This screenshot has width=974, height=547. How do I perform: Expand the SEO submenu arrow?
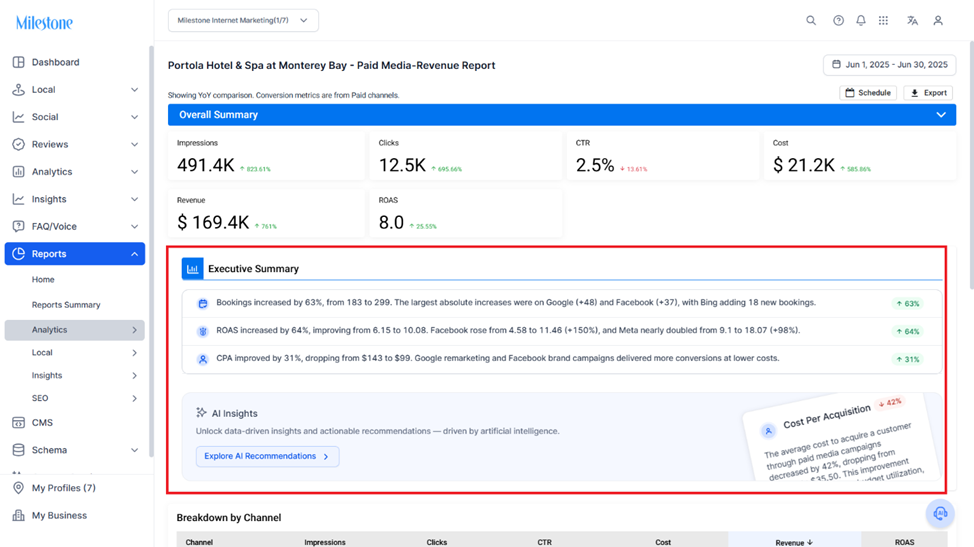tap(134, 398)
